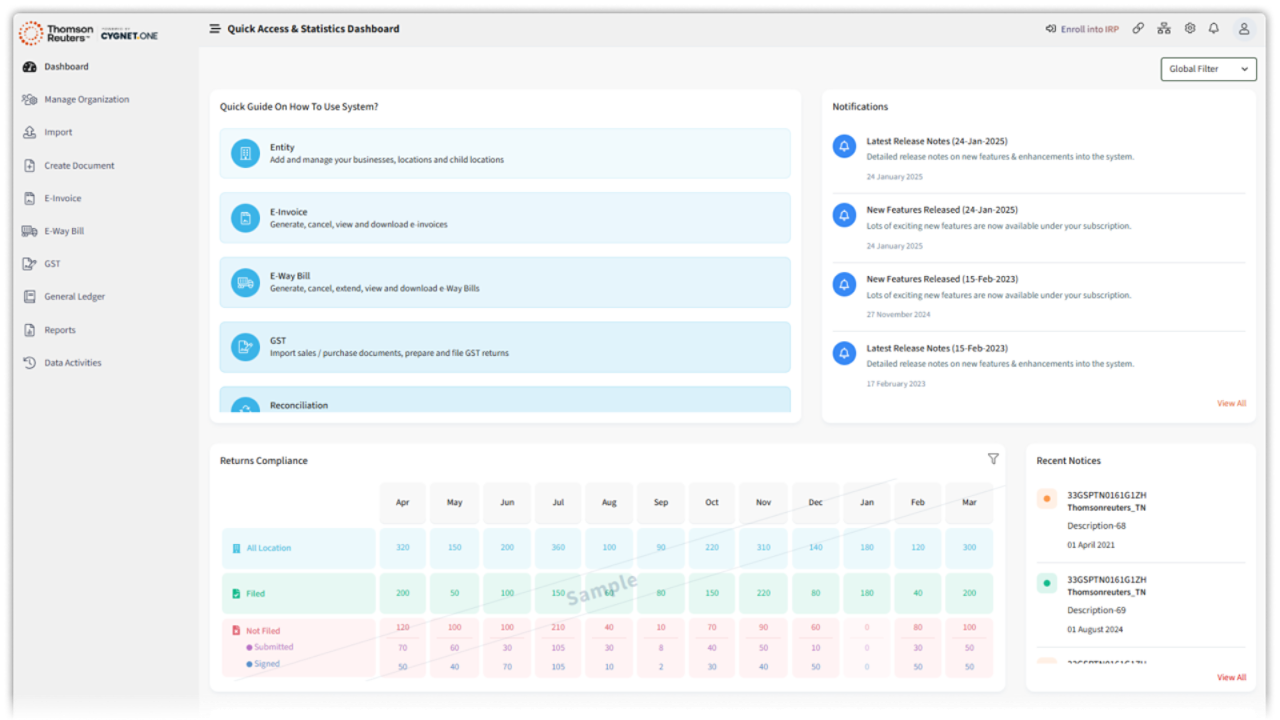Click the Returns Compliance filter funnel icon
The image size is (1280, 720).
[993, 459]
